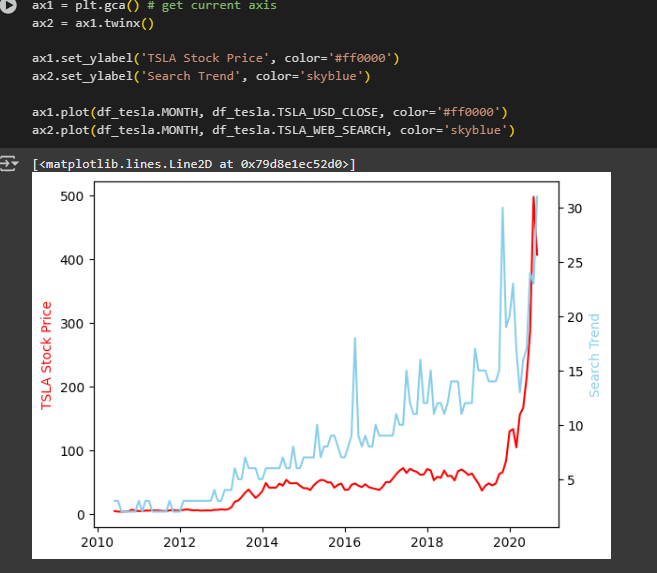The height and width of the screenshot is (573, 657).
Task: Click the ax2.plot TSLA_WEB_SEARCH code line
Action: (273, 130)
